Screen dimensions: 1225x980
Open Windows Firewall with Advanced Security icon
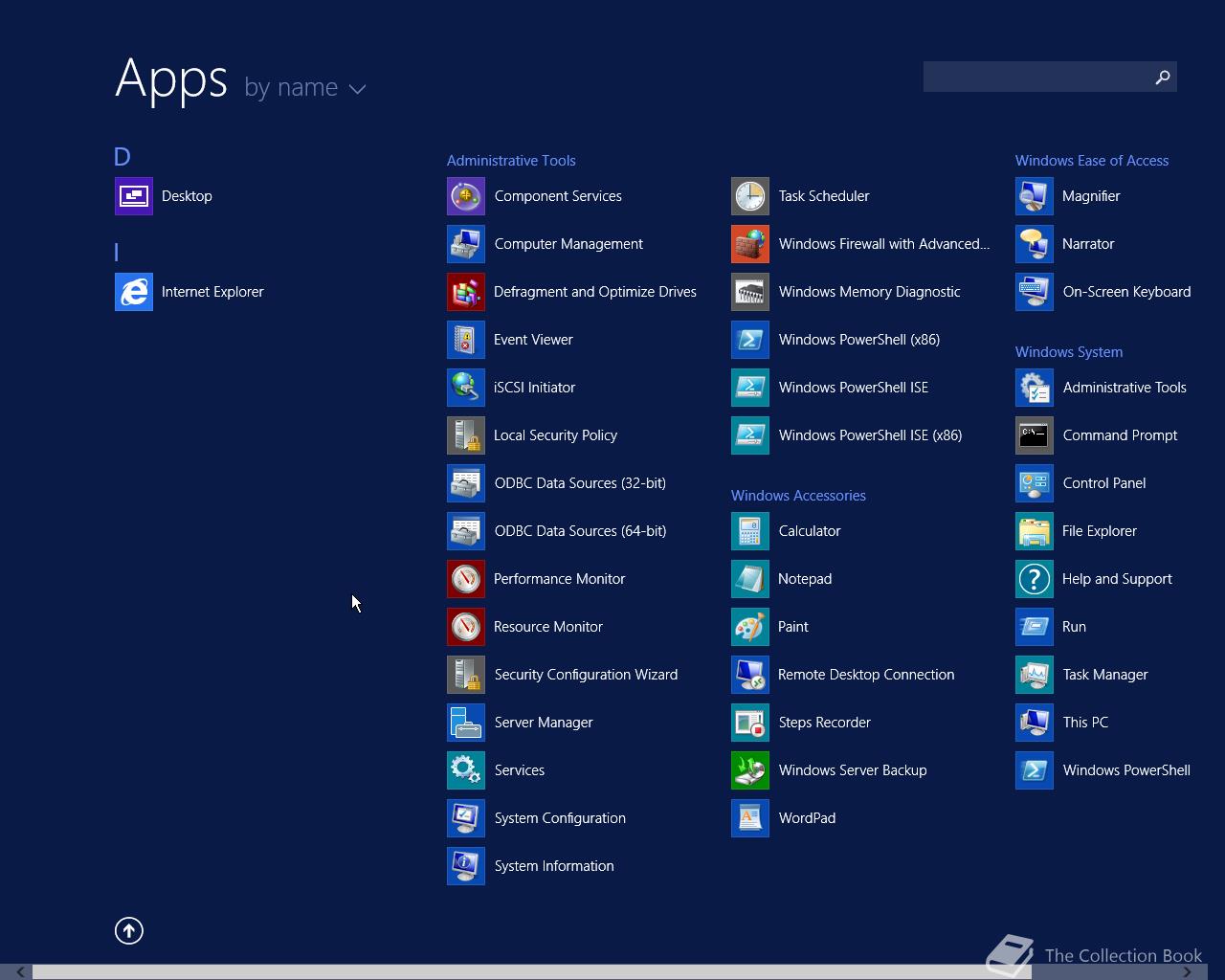pos(750,244)
